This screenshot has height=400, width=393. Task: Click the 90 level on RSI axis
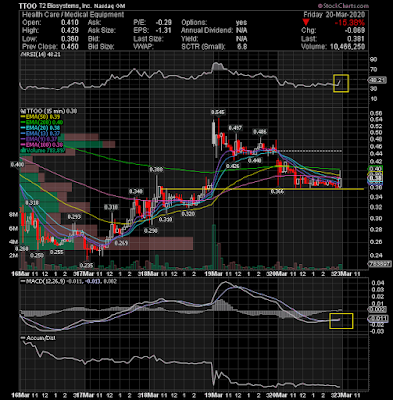(x=373, y=60)
